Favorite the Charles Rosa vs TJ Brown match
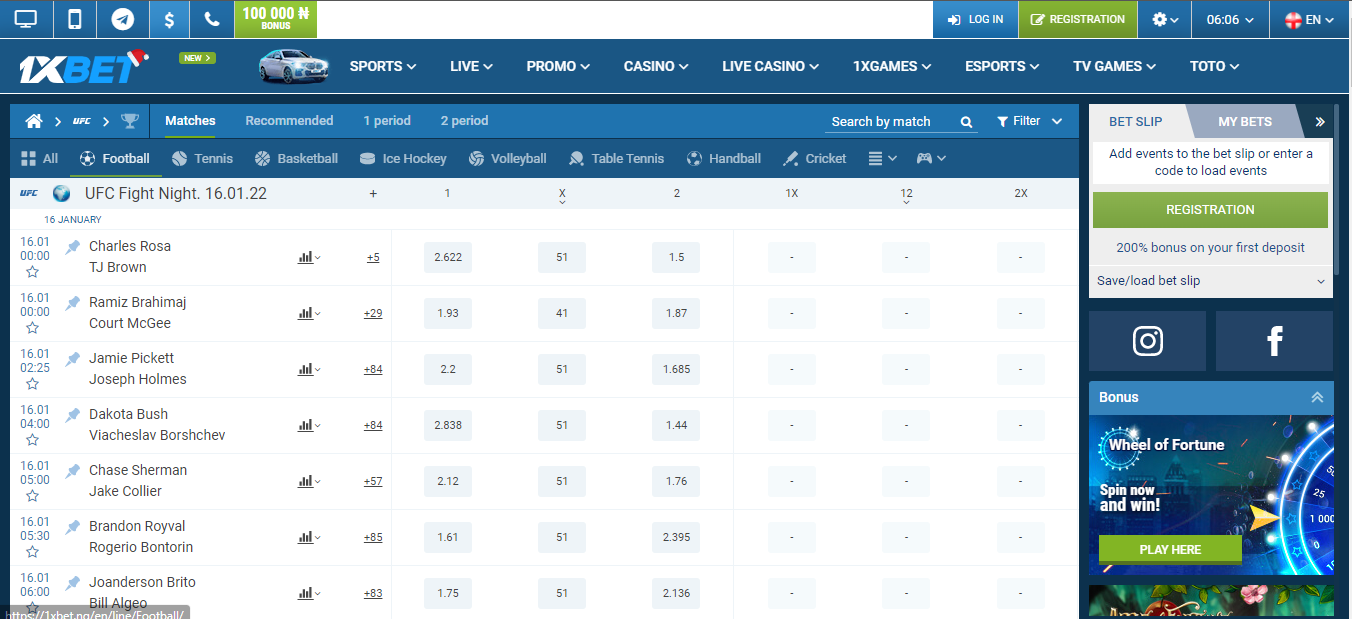This screenshot has width=1352, height=619. pos(33,272)
